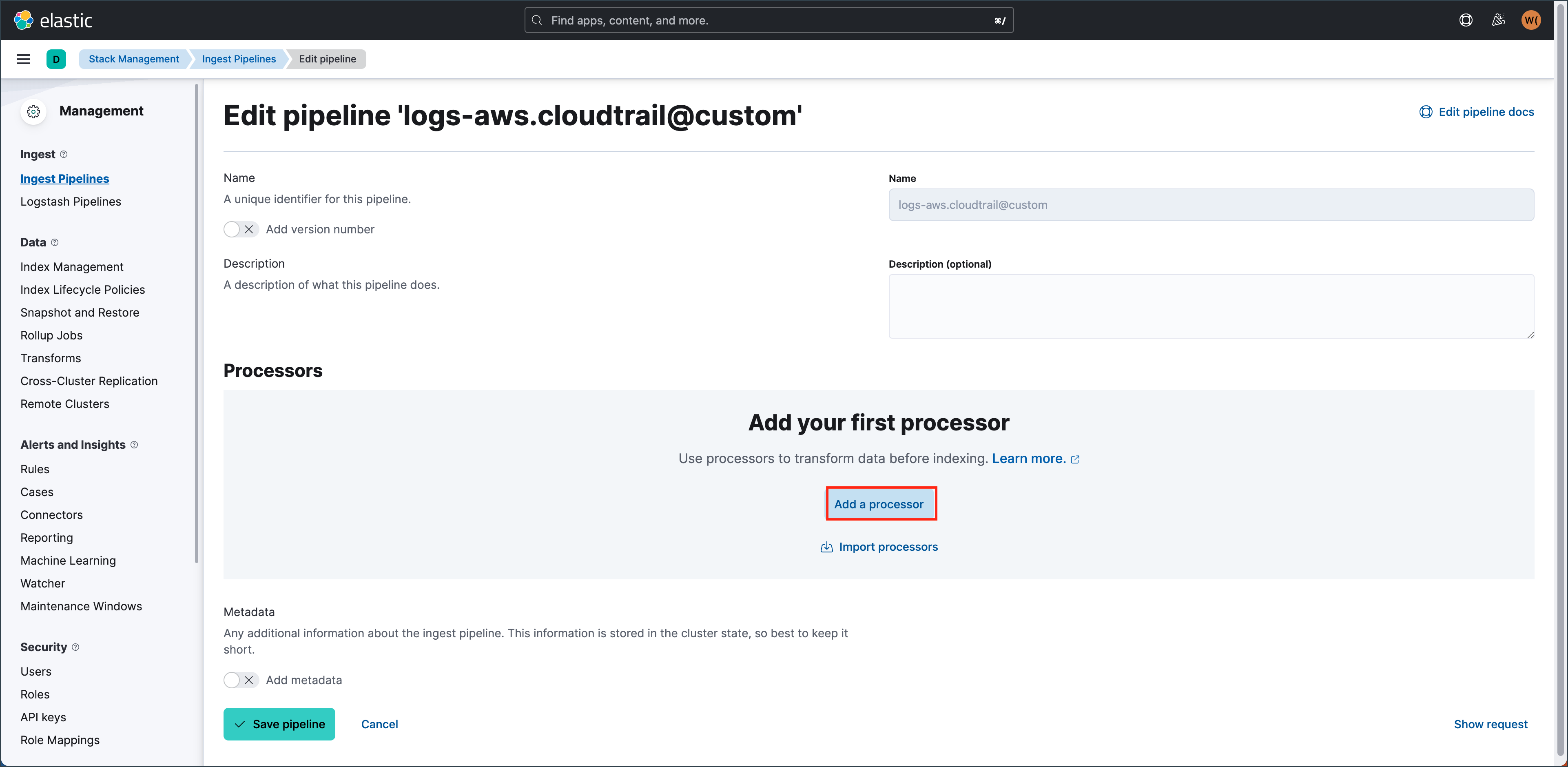The height and width of the screenshot is (767, 1568).
Task: Click the Elastic logo icon
Action: click(x=24, y=20)
